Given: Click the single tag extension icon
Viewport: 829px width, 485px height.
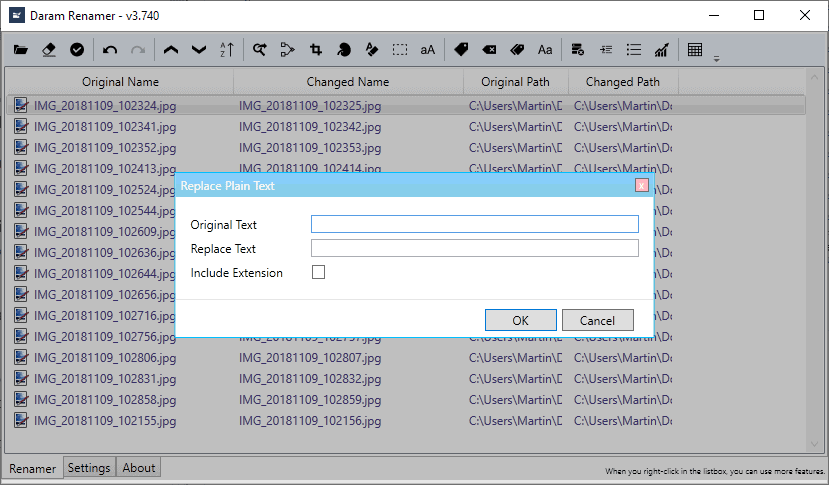Looking at the screenshot, I should (x=461, y=50).
